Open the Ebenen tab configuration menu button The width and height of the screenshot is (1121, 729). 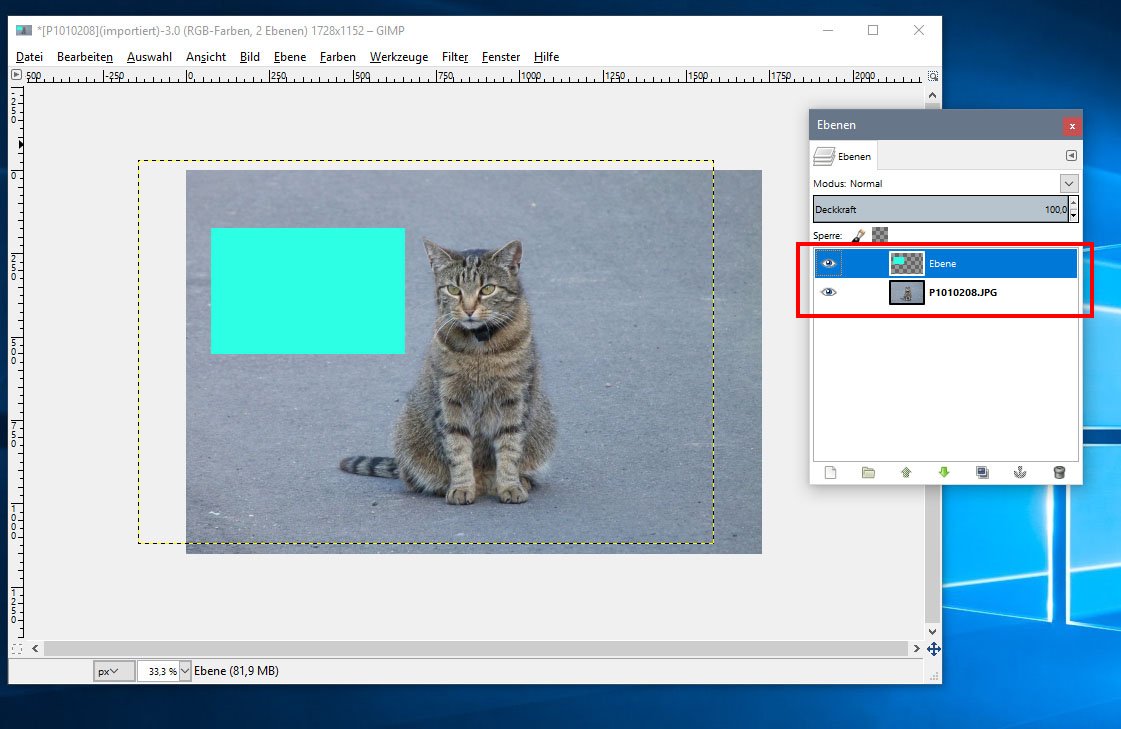1071,156
